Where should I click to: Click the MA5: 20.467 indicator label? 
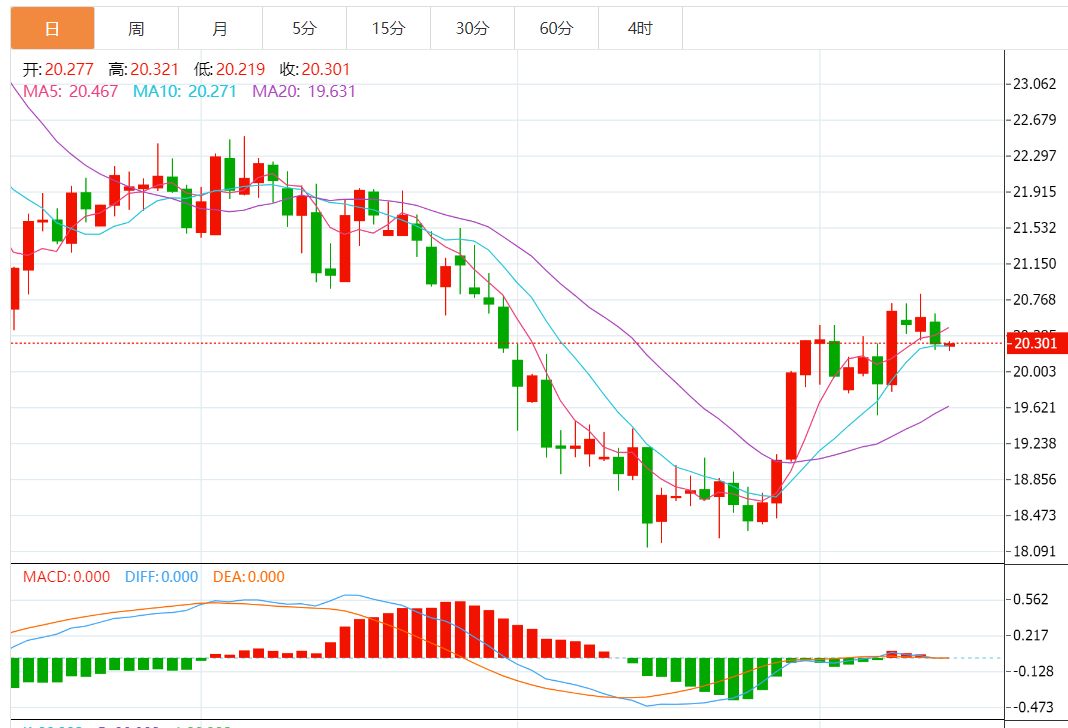point(71,91)
